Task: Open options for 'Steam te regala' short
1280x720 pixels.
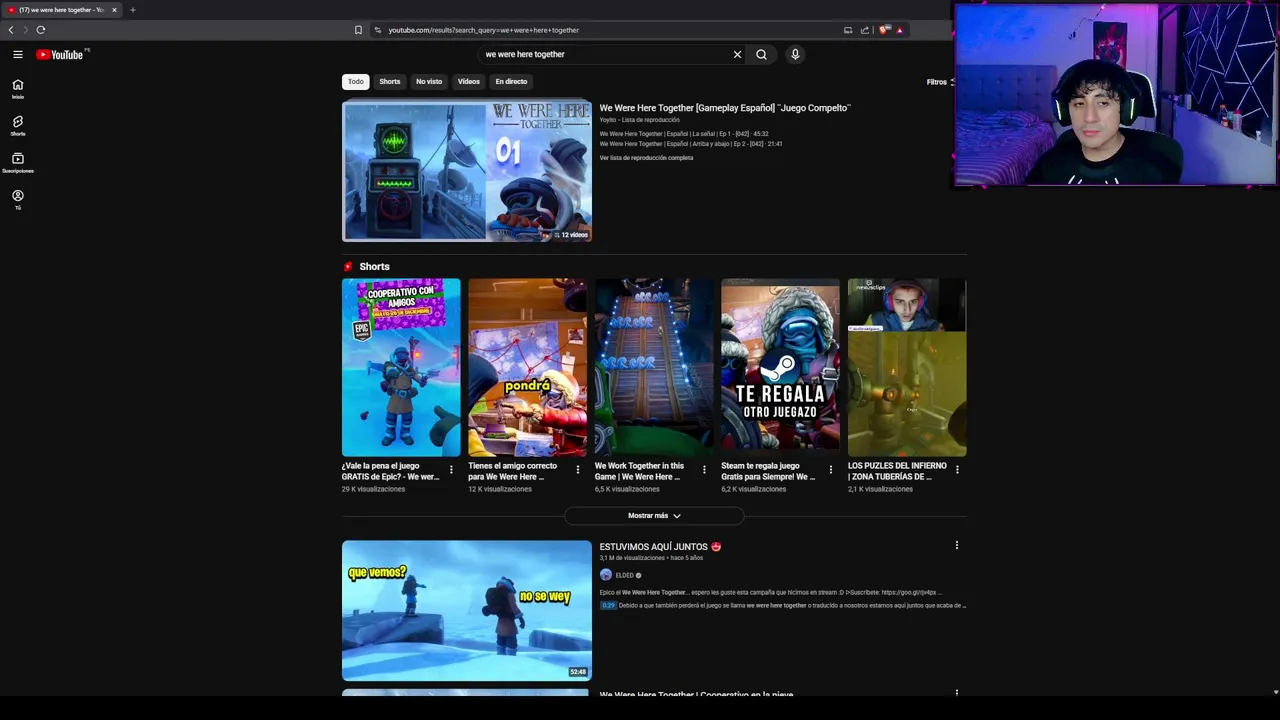Action: click(x=830, y=470)
